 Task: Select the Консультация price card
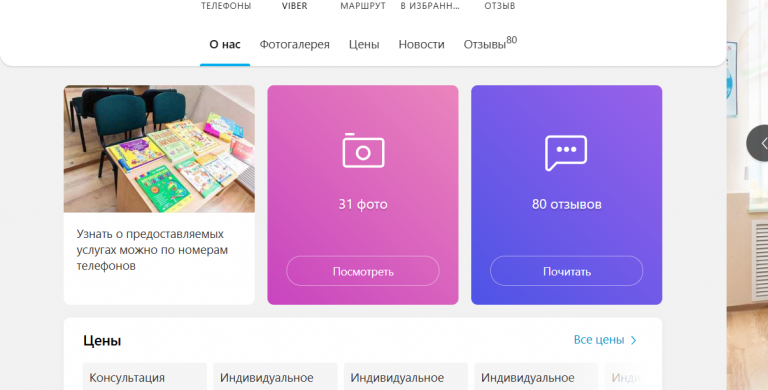145,376
